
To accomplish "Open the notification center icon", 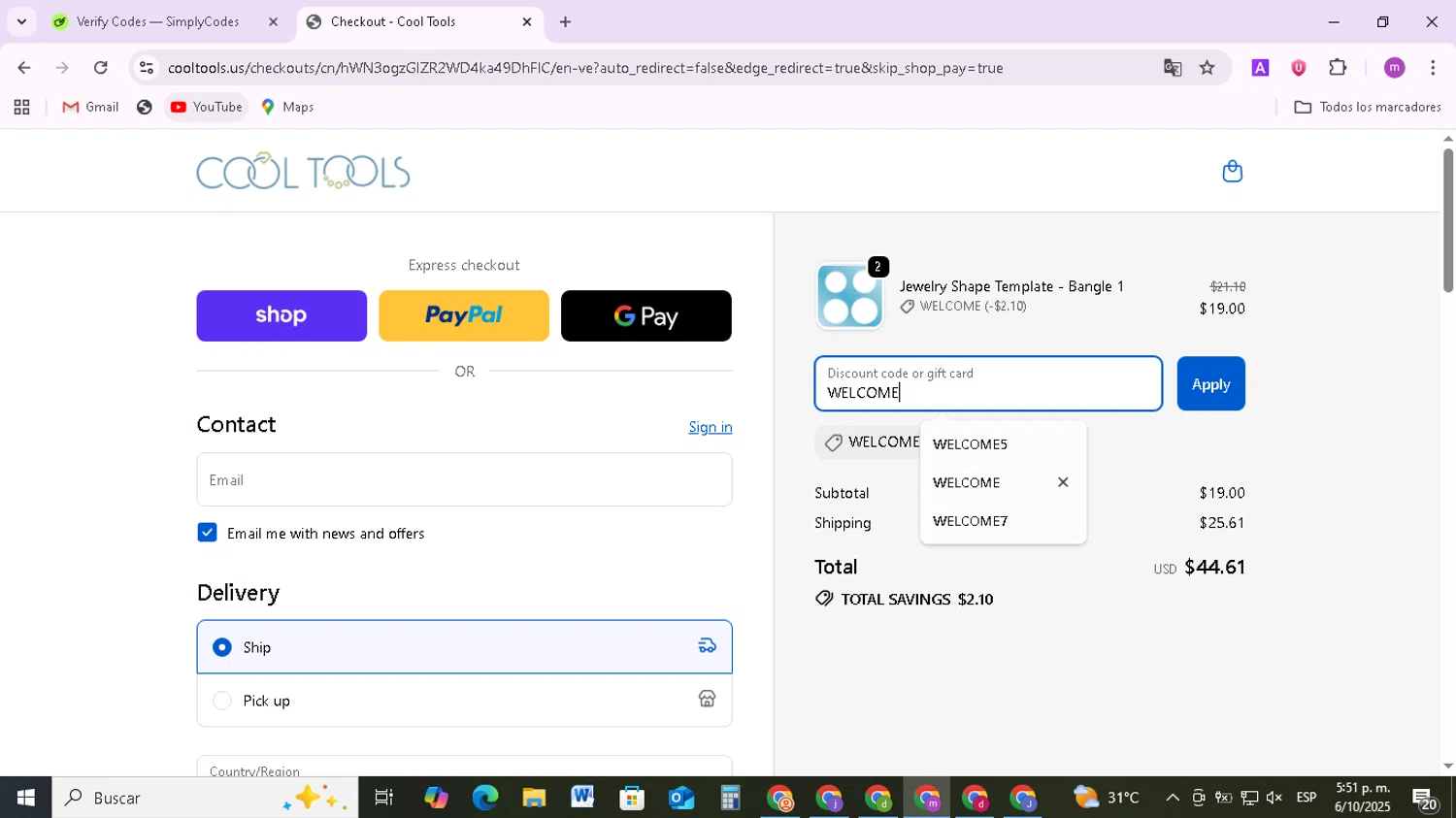I will click(x=1425, y=799).
